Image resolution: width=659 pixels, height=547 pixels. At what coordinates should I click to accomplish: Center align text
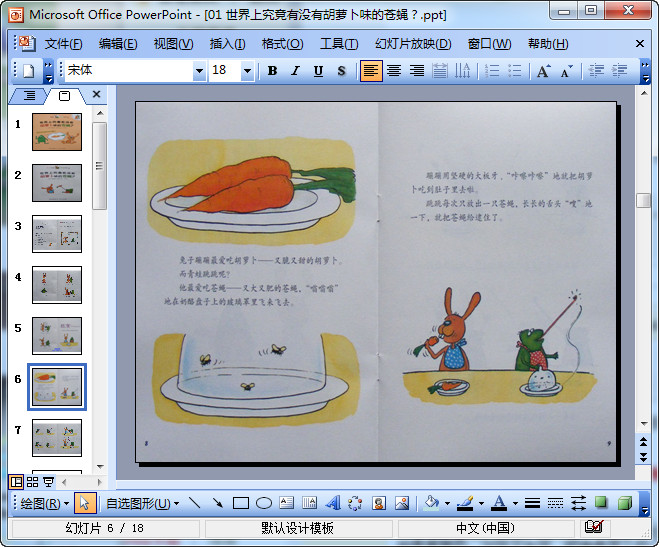394,71
